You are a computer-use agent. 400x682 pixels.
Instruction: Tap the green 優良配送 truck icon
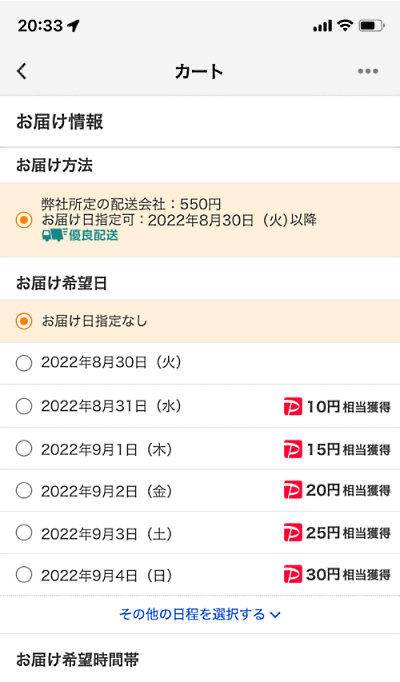55,235
